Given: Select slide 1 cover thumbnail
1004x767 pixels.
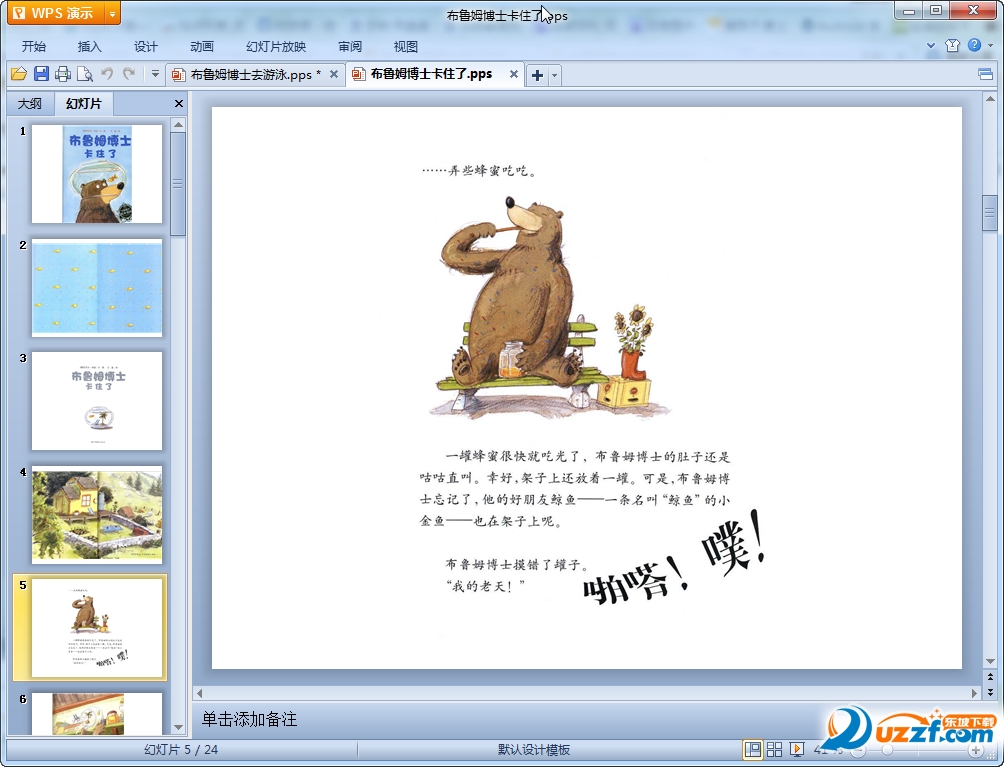Looking at the screenshot, I should [x=97, y=174].
